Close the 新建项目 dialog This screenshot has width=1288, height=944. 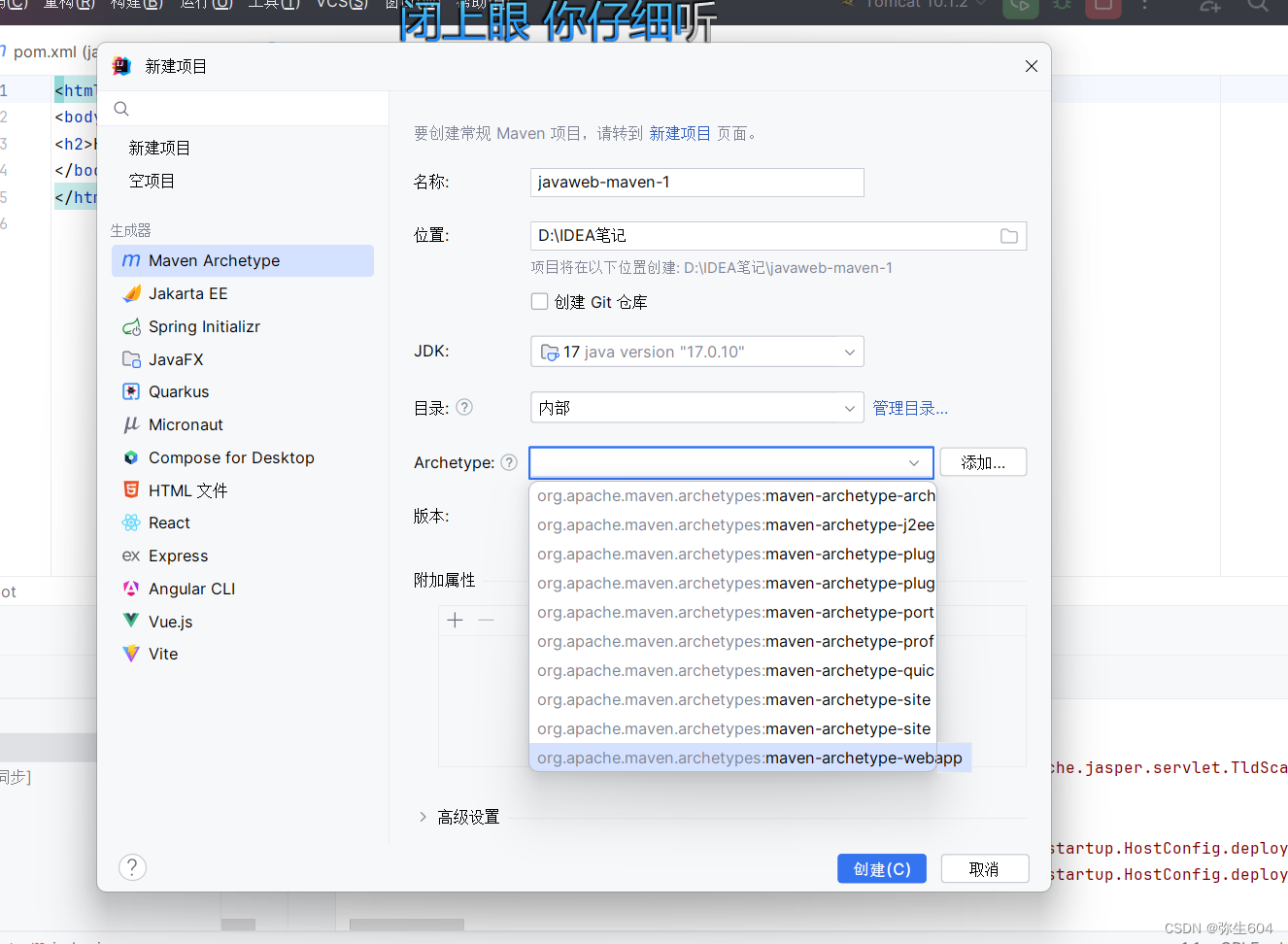[x=1032, y=66]
